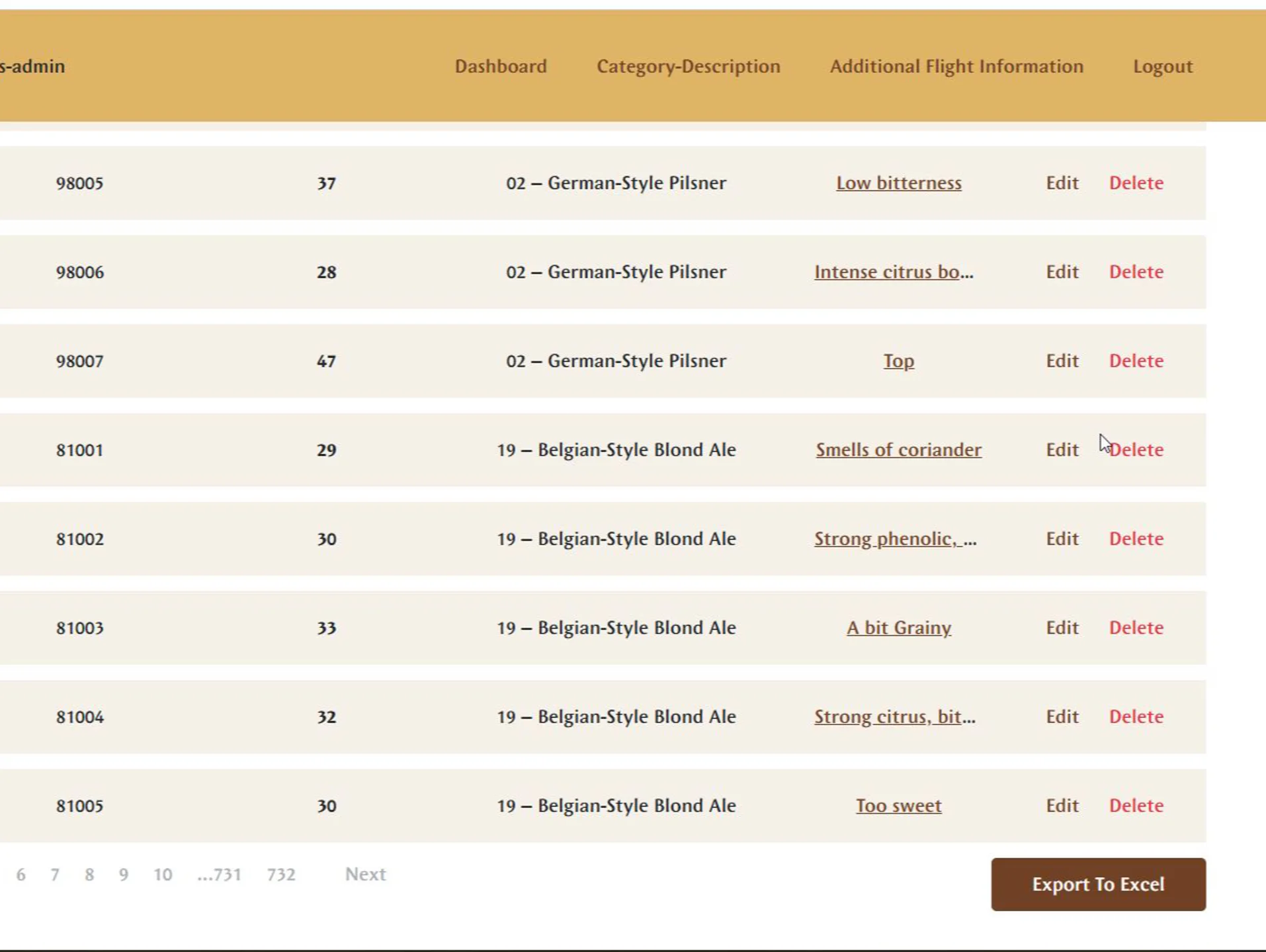The image size is (1266, 952).
Task: Jump to last page 732
Action: coord(281,875)
